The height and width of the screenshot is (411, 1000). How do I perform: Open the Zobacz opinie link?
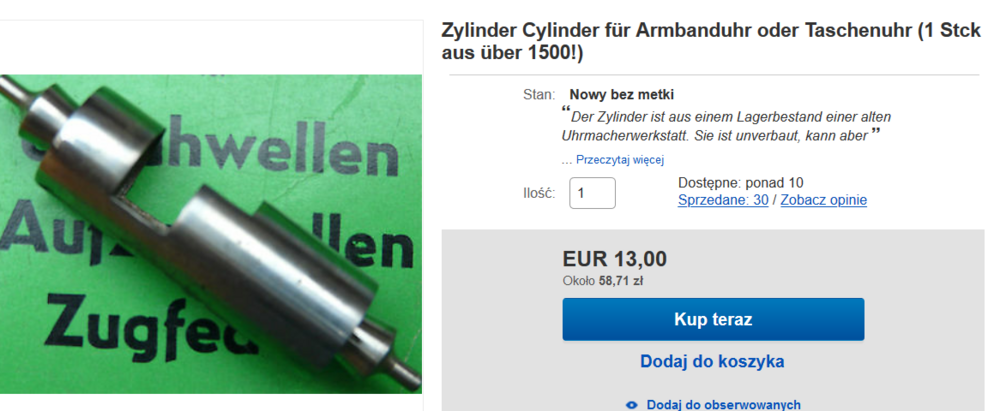point(823,200)
